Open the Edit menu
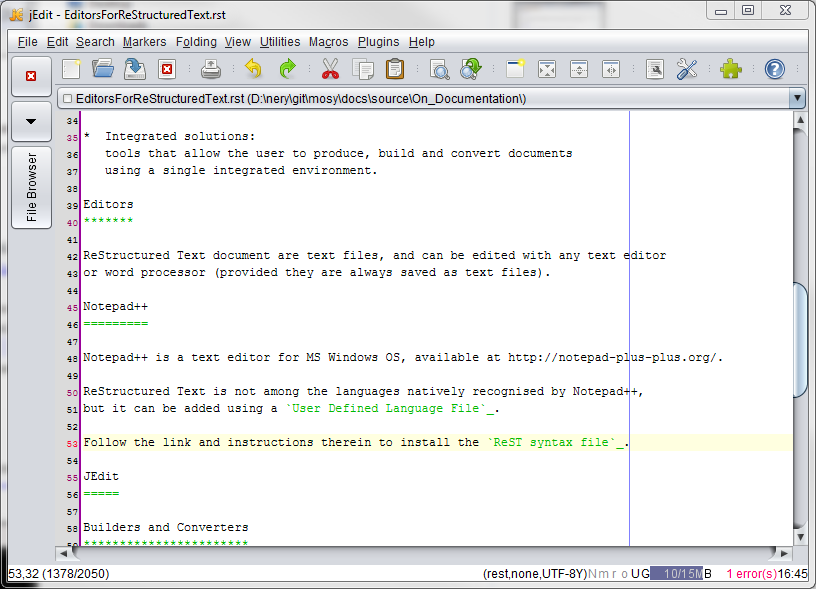The width and height of the screenshot is (816, 589). (57, 42)
